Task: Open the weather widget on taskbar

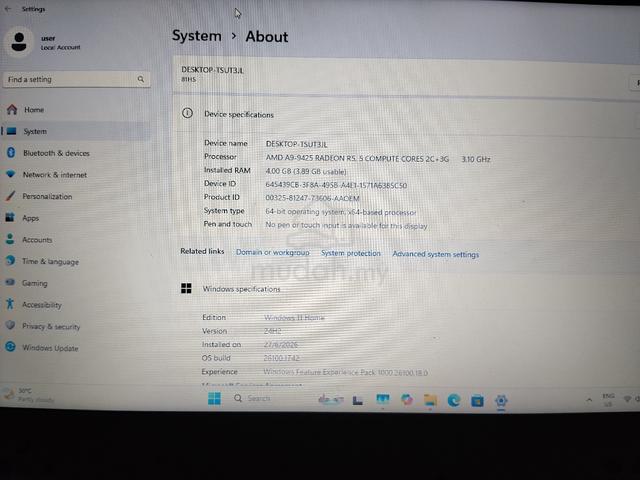Action: tap(29, 395)
